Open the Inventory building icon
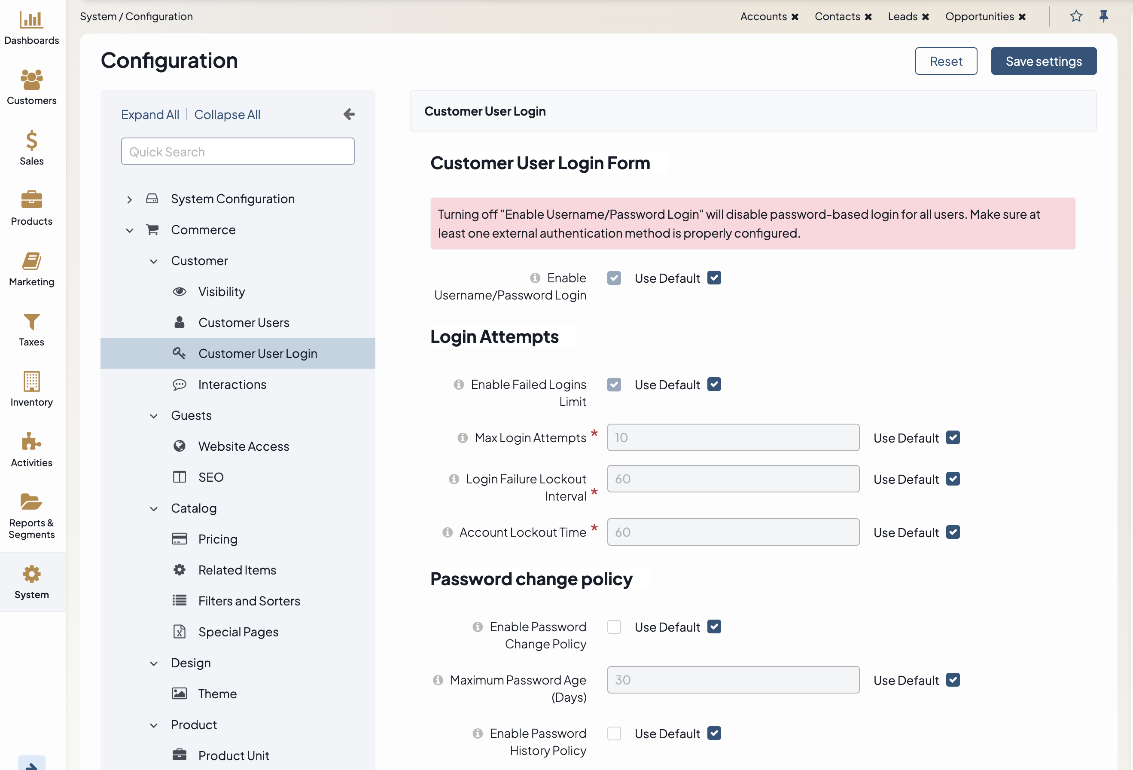The height and width of the screenshot is (770, 1133). click(31, 382)
